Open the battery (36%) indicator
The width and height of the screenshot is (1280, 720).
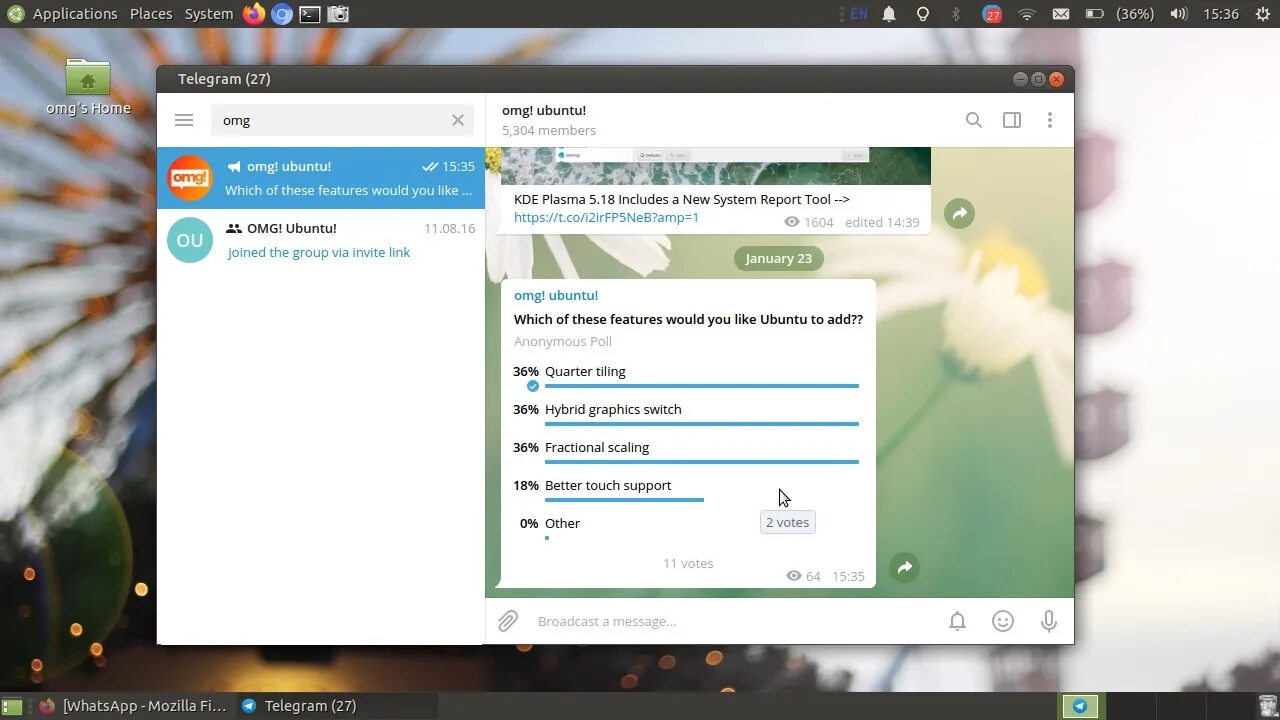[1120, 14]
